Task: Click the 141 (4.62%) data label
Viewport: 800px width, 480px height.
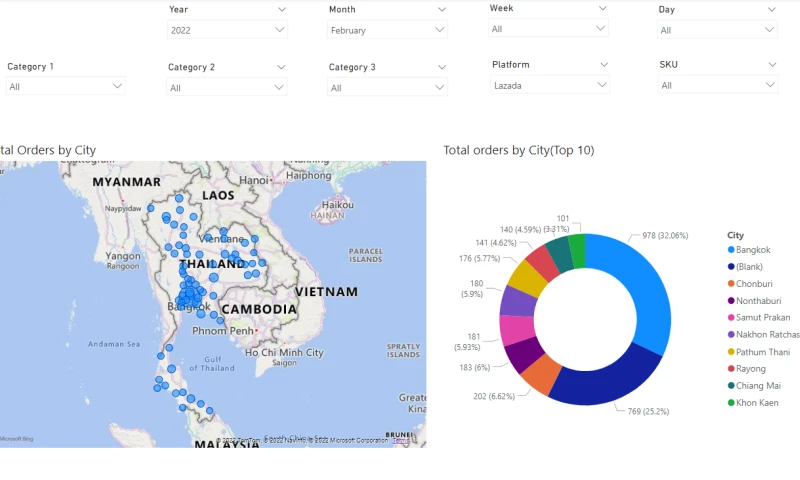Action: pos(495,243)
